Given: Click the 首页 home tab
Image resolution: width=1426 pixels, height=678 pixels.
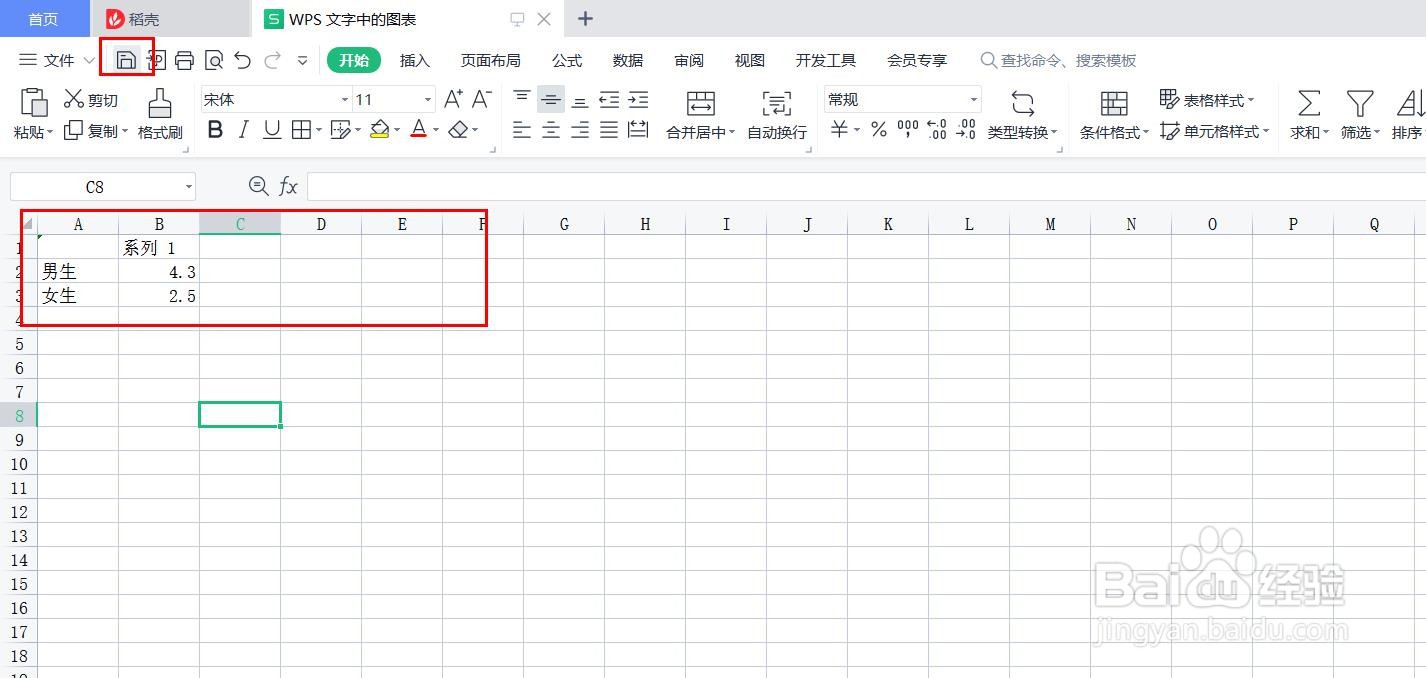Looking at the screenshot, I should pyautogui.click(x=43, y=19).
